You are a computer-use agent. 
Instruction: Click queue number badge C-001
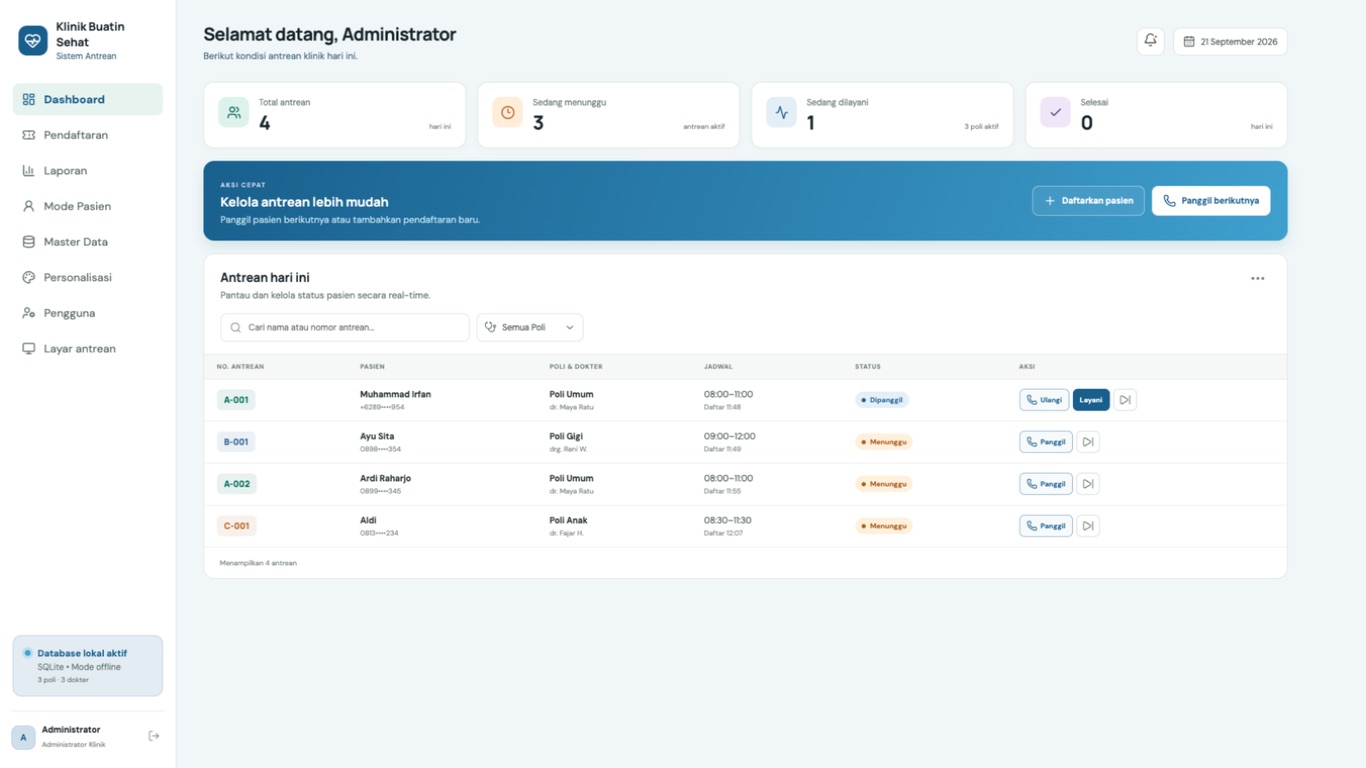tap(236, 526)
